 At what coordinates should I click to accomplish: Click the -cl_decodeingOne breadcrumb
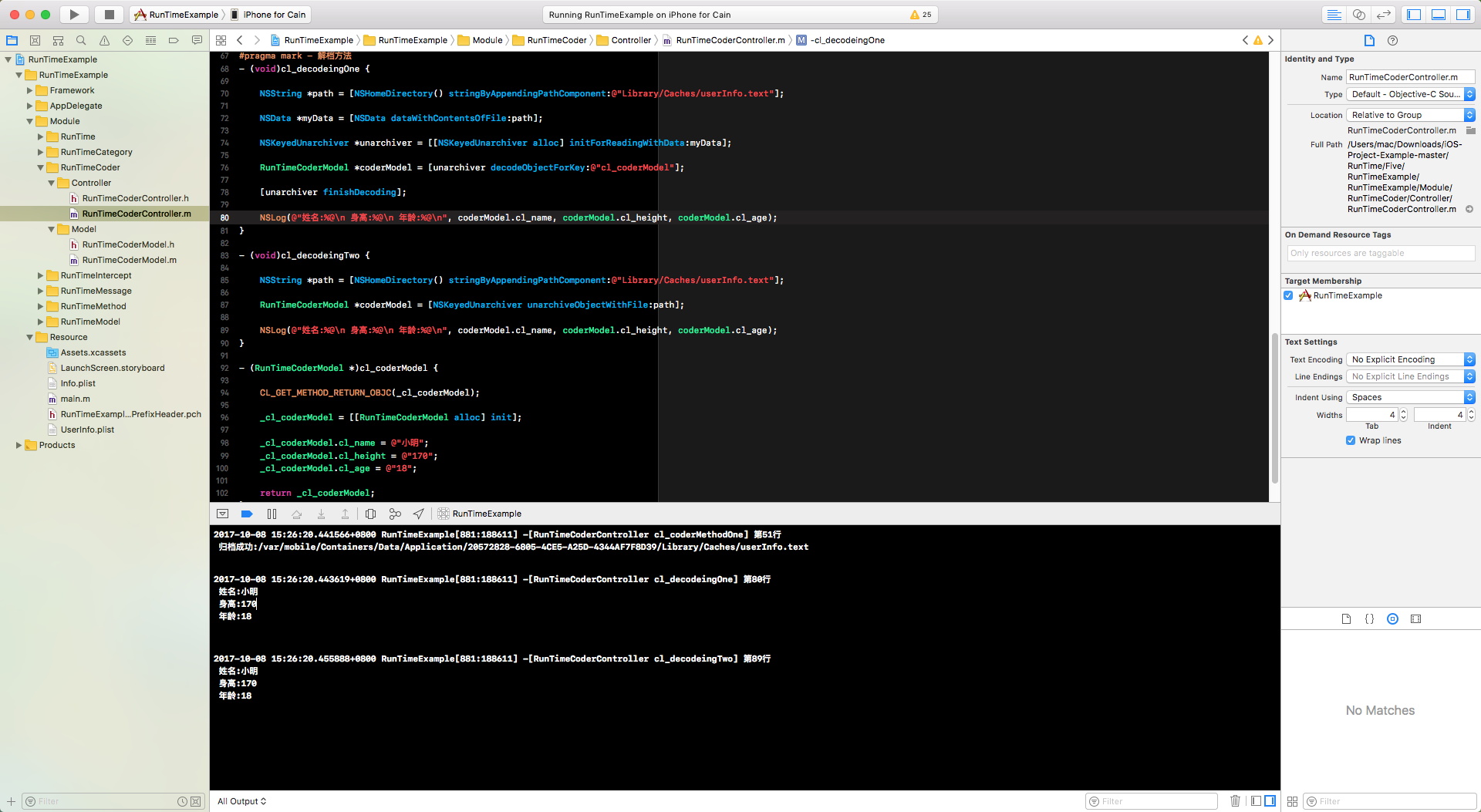click(x=841, y=40)
